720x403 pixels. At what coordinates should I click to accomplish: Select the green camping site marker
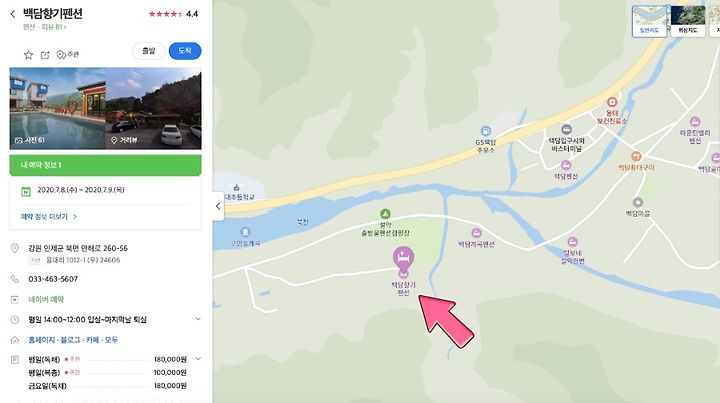[385, 214]
